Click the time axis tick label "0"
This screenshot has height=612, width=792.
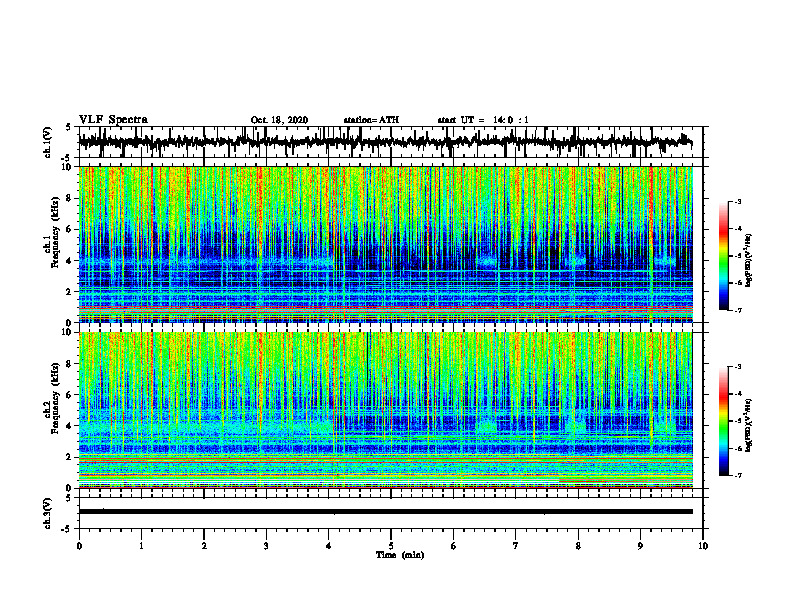click(79, 546)
